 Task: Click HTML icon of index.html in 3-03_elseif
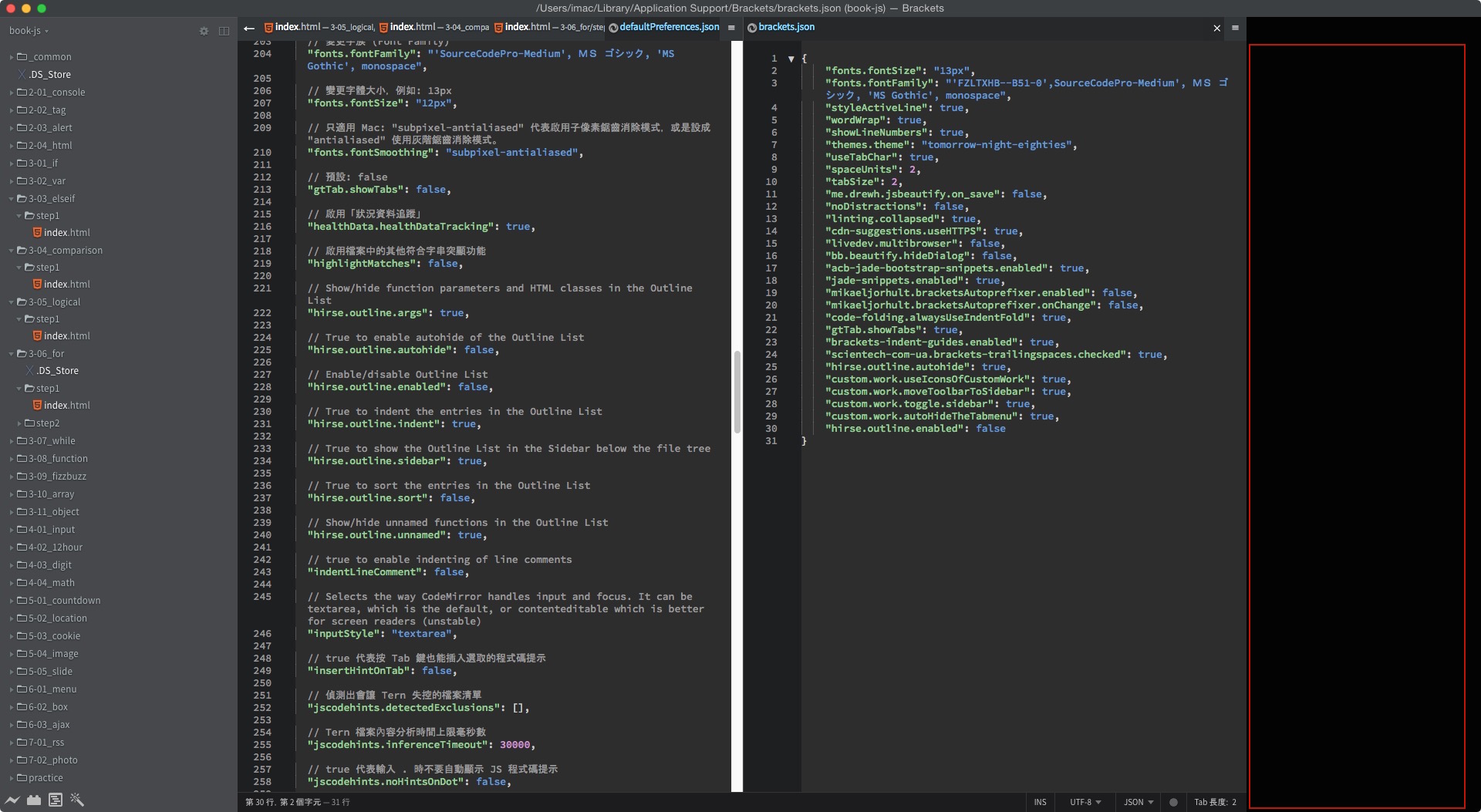point(37,232)
